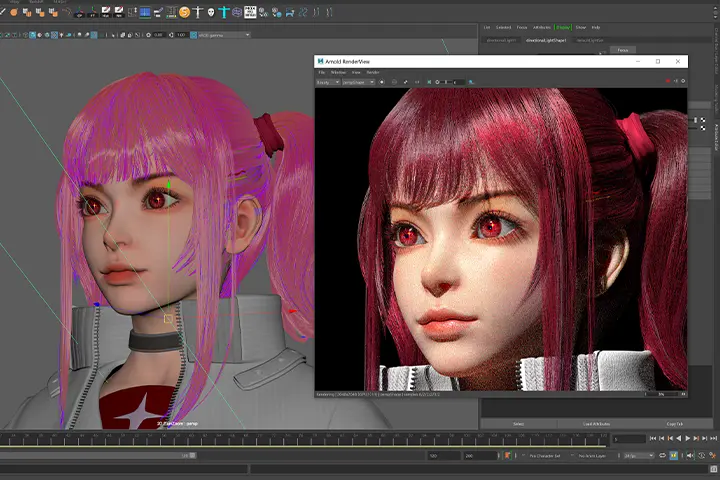720x480 pixels.
Task: Click the teal region crop icon in RenderView
Action: [429, 82]
